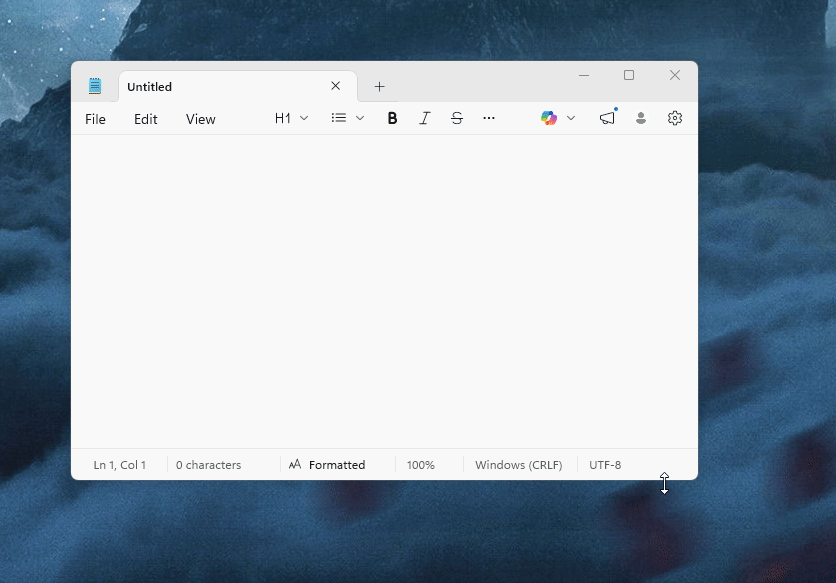836x583 pixels.
Task: Open a new tab with the plus button
Action: point(379,87)
